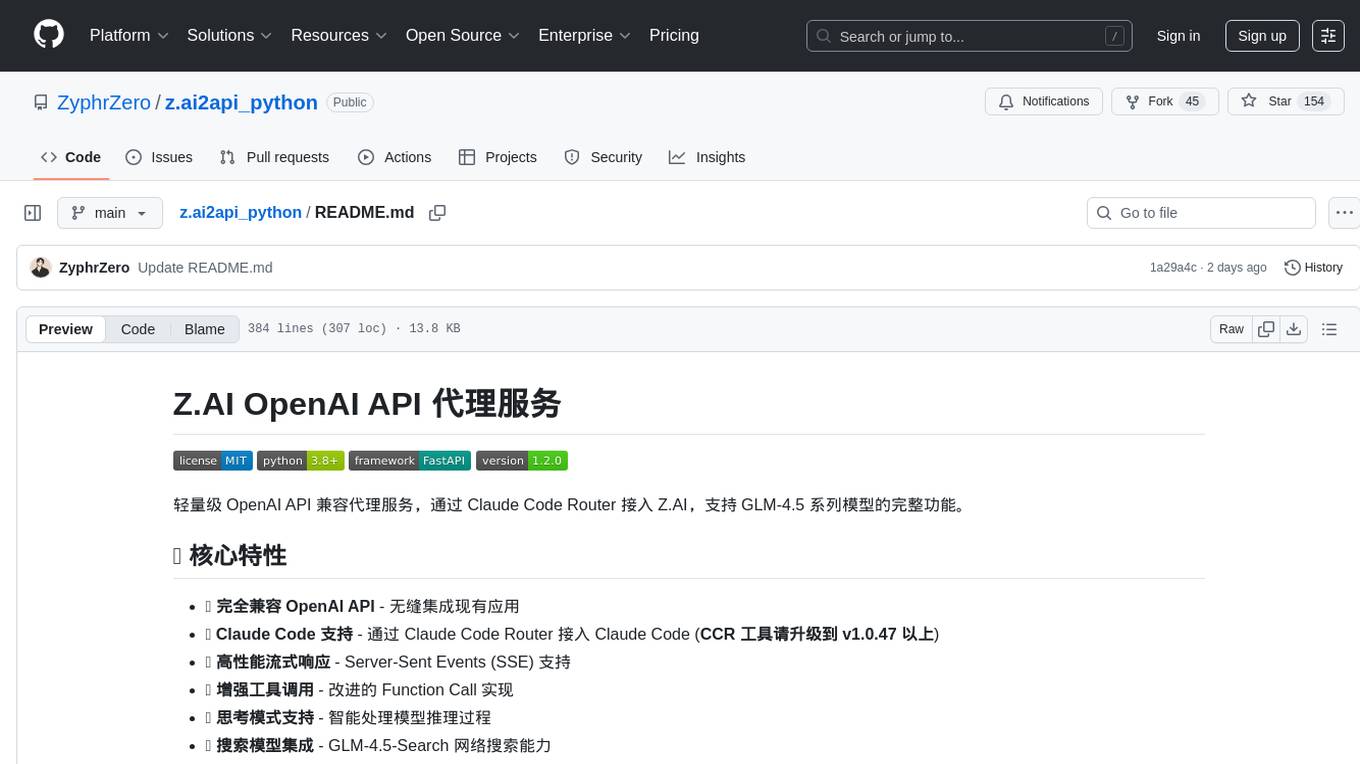This screenshot has width=1360, height=764.
Task: Select the Blame view toggle
Action: pyautogui.click(x=204, y=329)
